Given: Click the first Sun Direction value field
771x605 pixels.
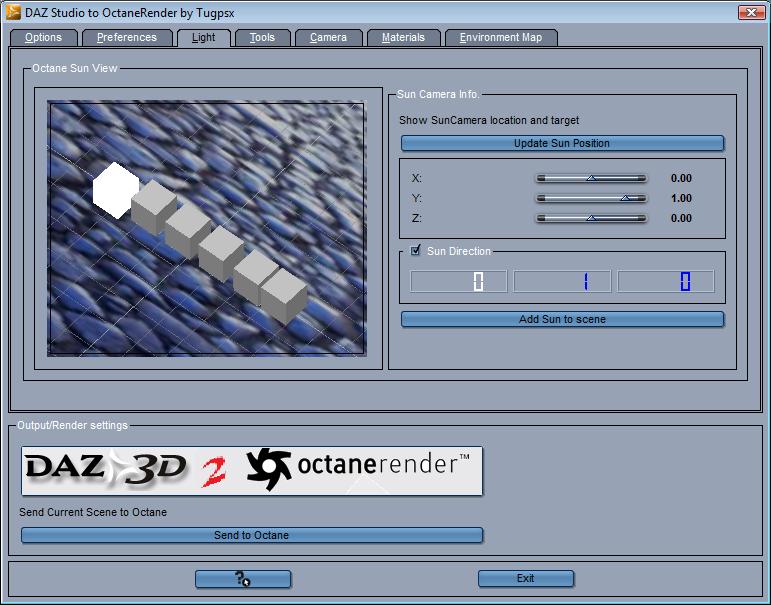Looking at the screenshot, I should click(458, 281).
